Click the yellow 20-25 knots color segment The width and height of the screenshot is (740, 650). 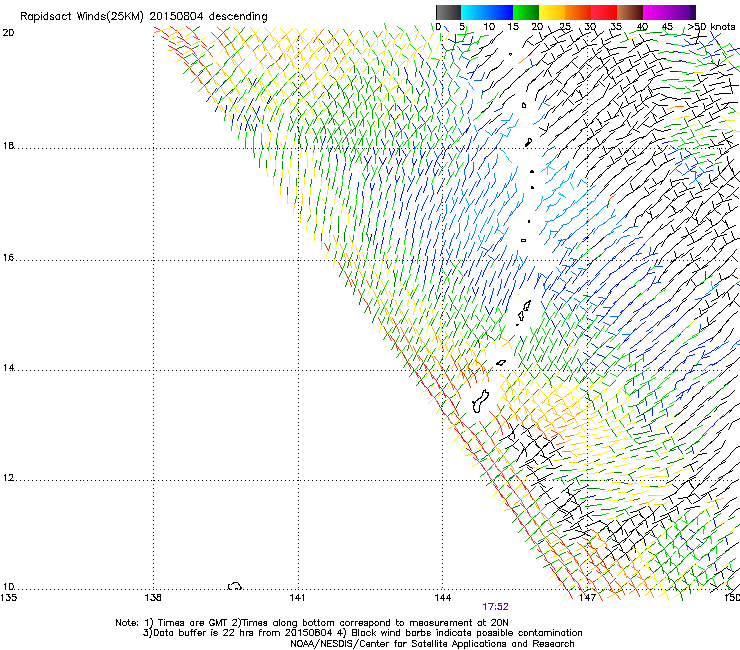552,12
